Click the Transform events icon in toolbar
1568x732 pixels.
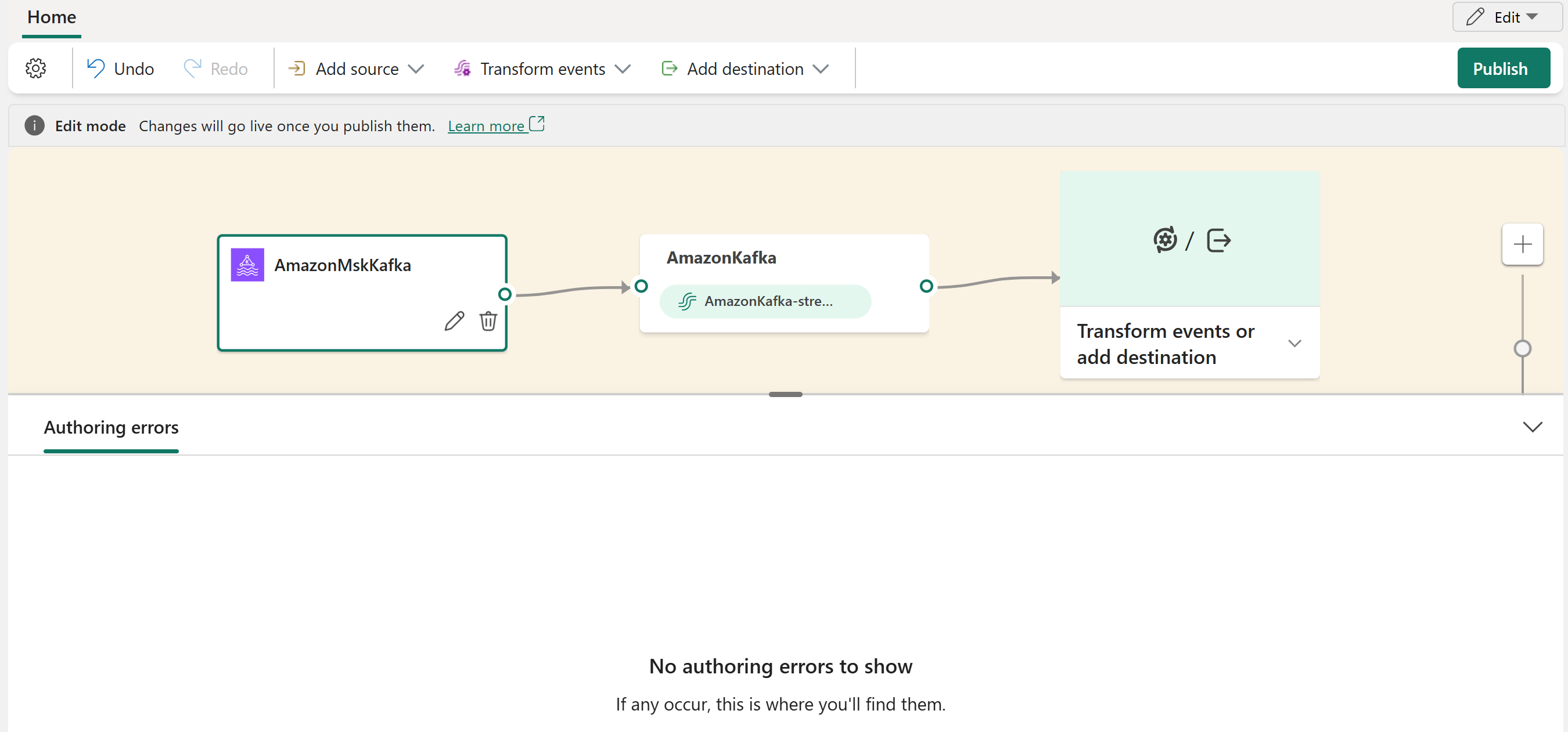(463, 68)
